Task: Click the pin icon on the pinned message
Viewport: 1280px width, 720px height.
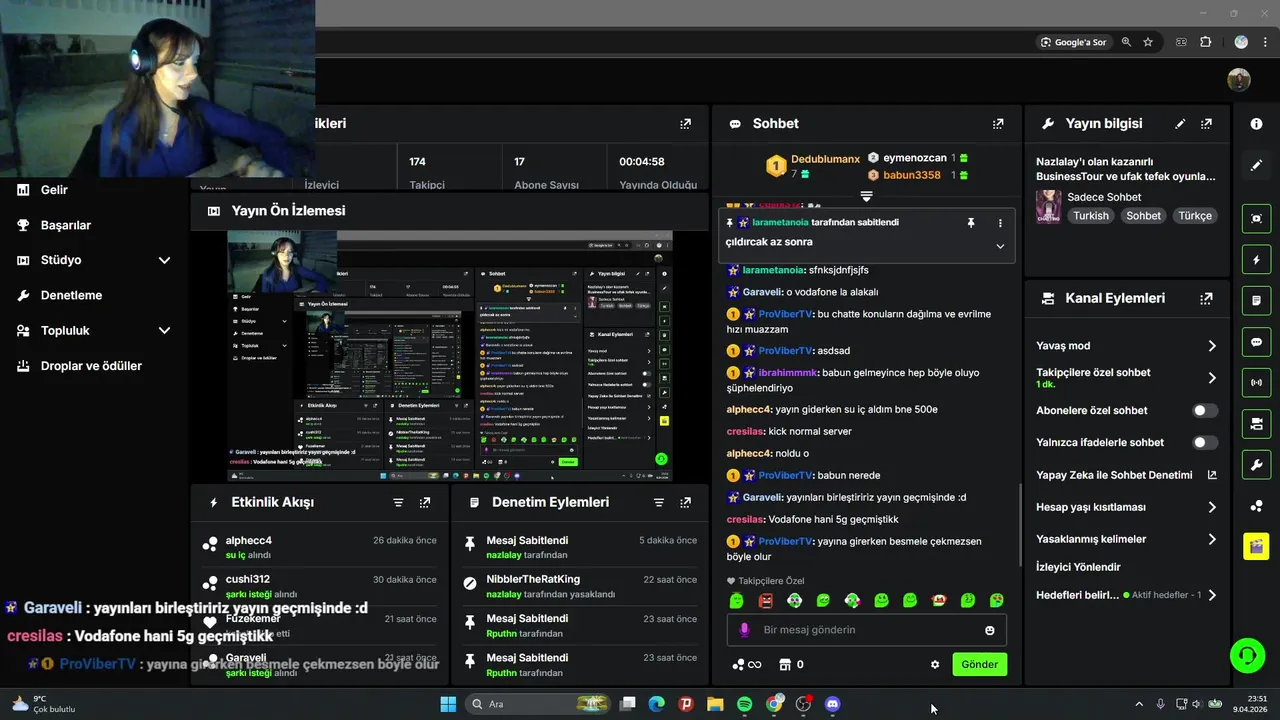Action: pyautogui.click(x=970, y=223)
